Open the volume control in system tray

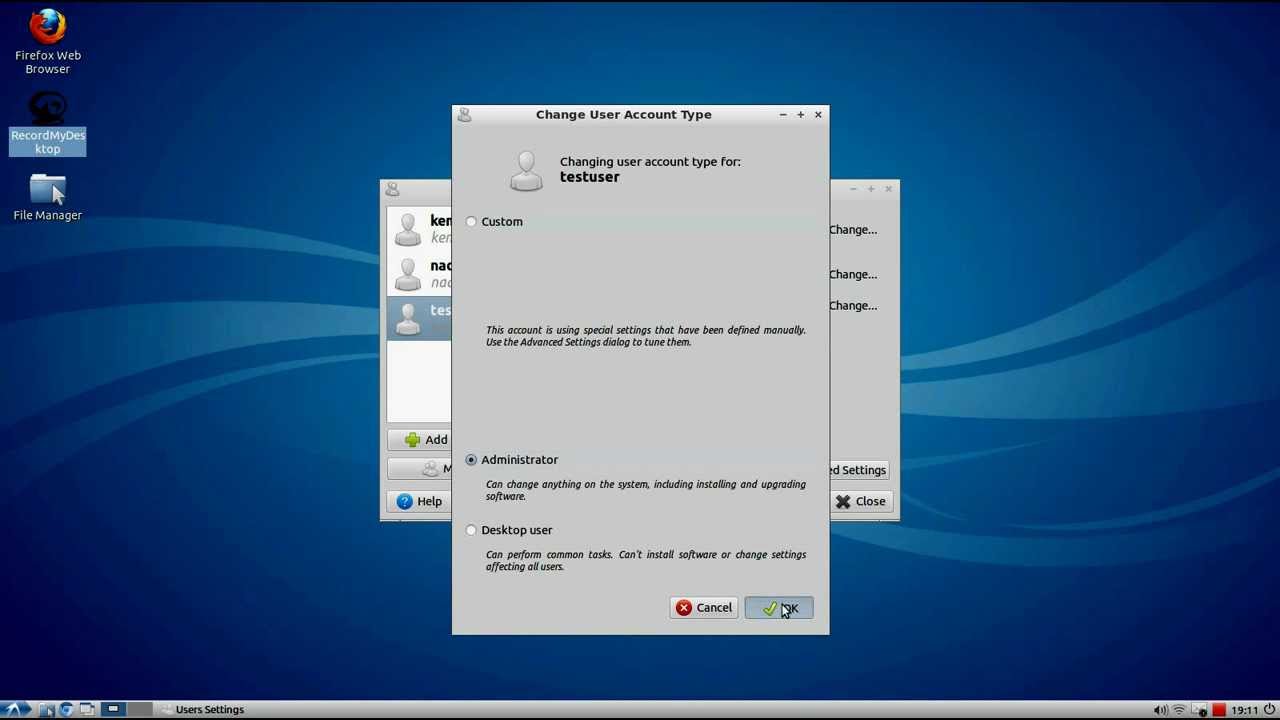pos(1160,710)
